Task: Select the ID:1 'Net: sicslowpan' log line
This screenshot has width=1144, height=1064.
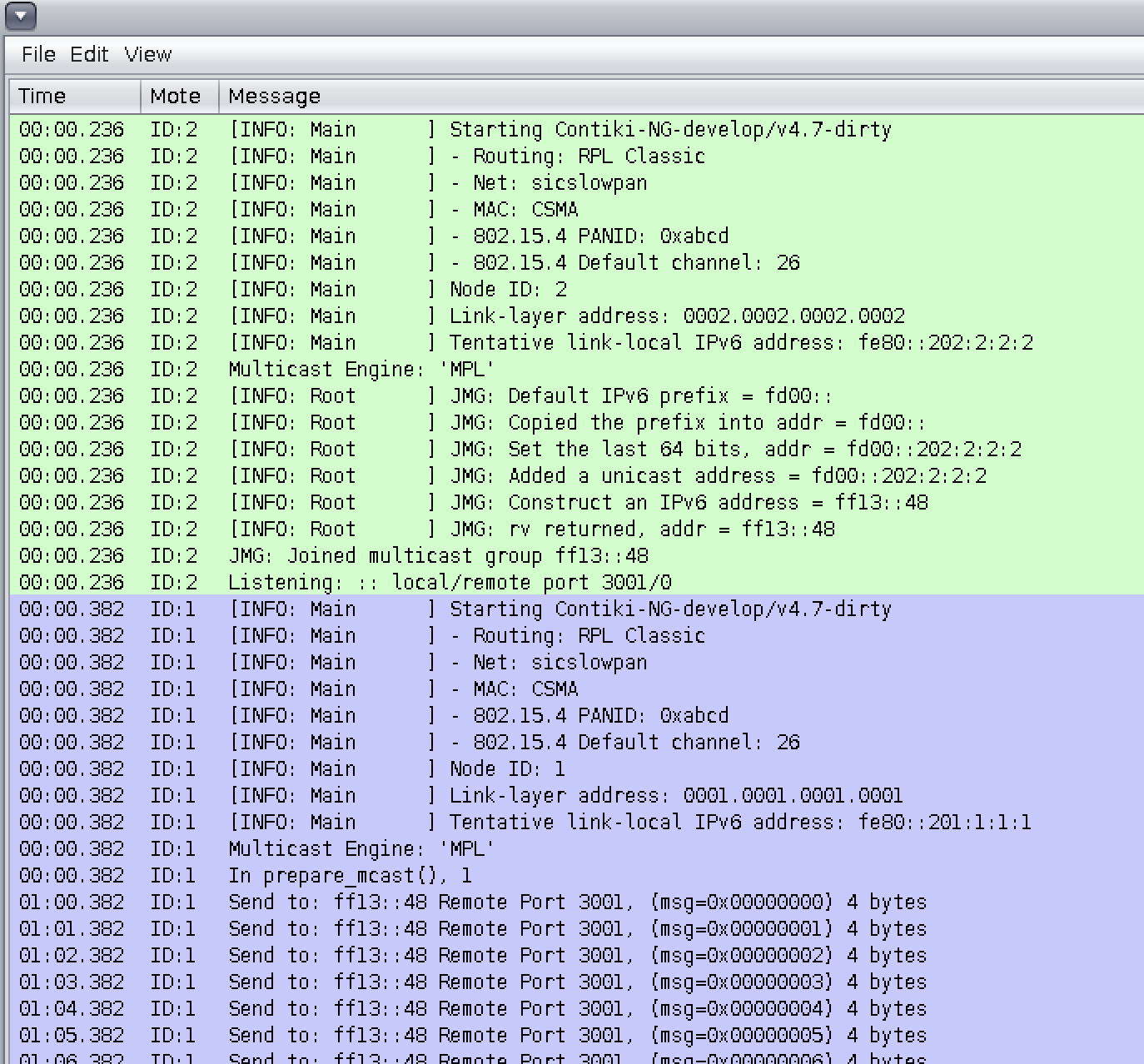Action: pos(577,662)
